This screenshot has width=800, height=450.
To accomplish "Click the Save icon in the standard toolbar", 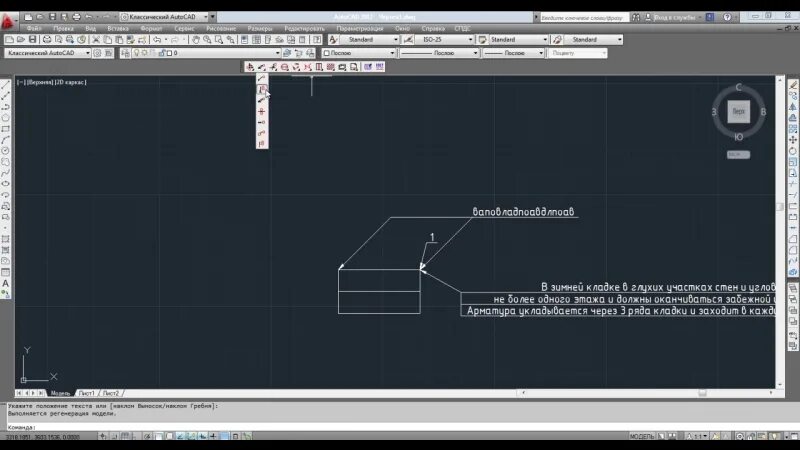I will 32,39.
